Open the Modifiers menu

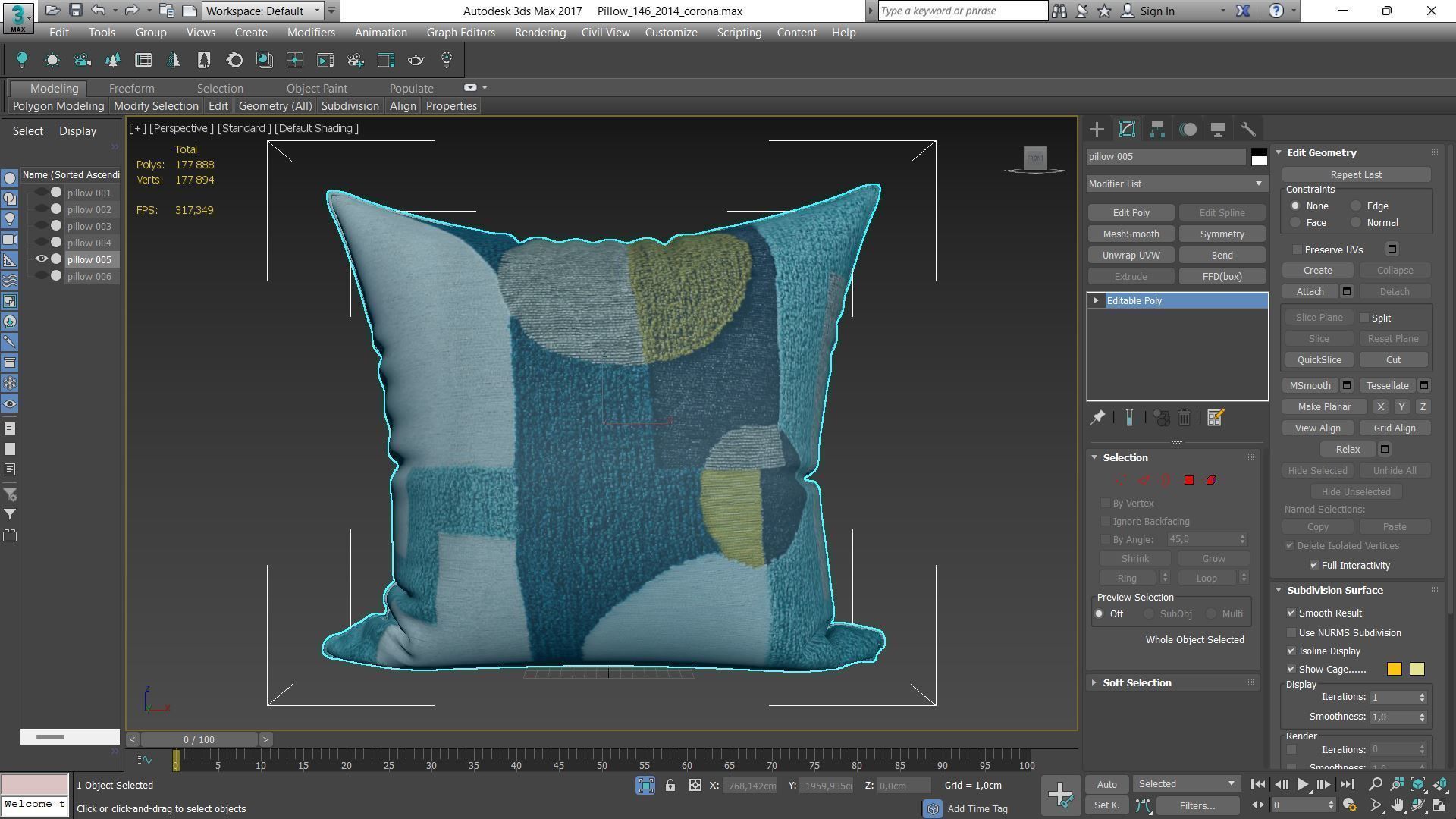point(311,33)
